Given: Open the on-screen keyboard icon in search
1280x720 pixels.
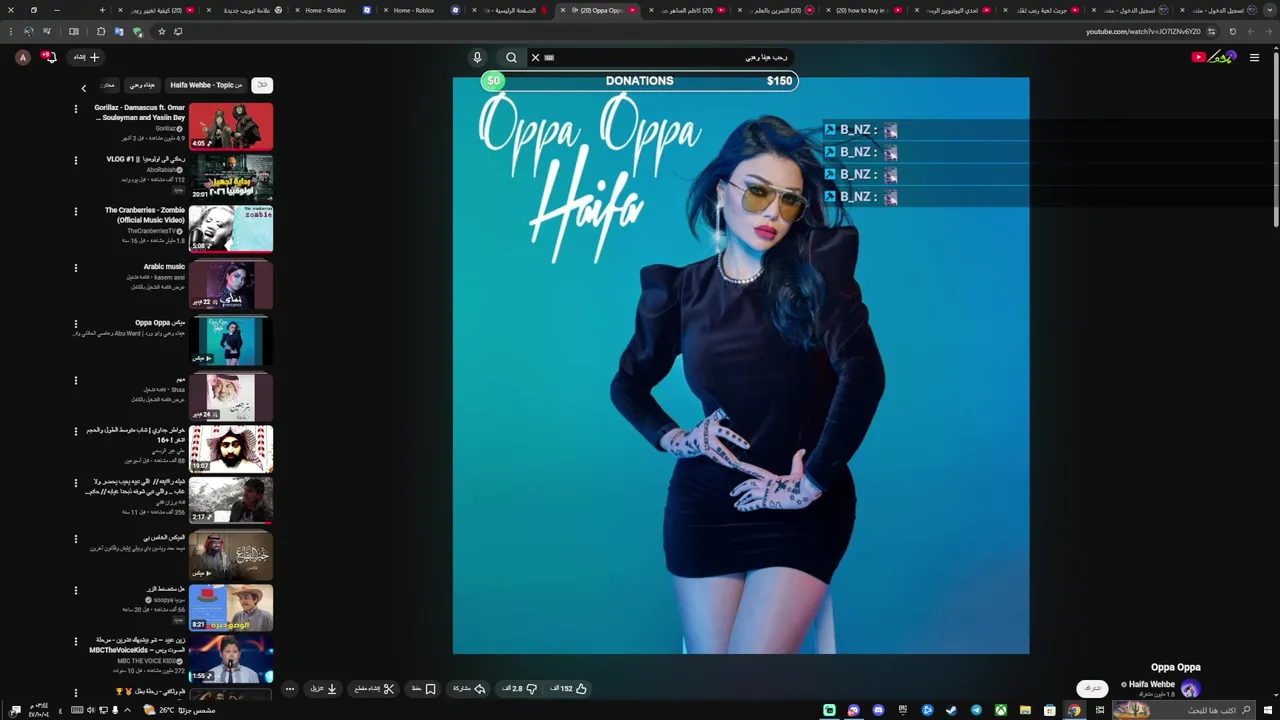Looking at the screenshot, I should (549, 57).
